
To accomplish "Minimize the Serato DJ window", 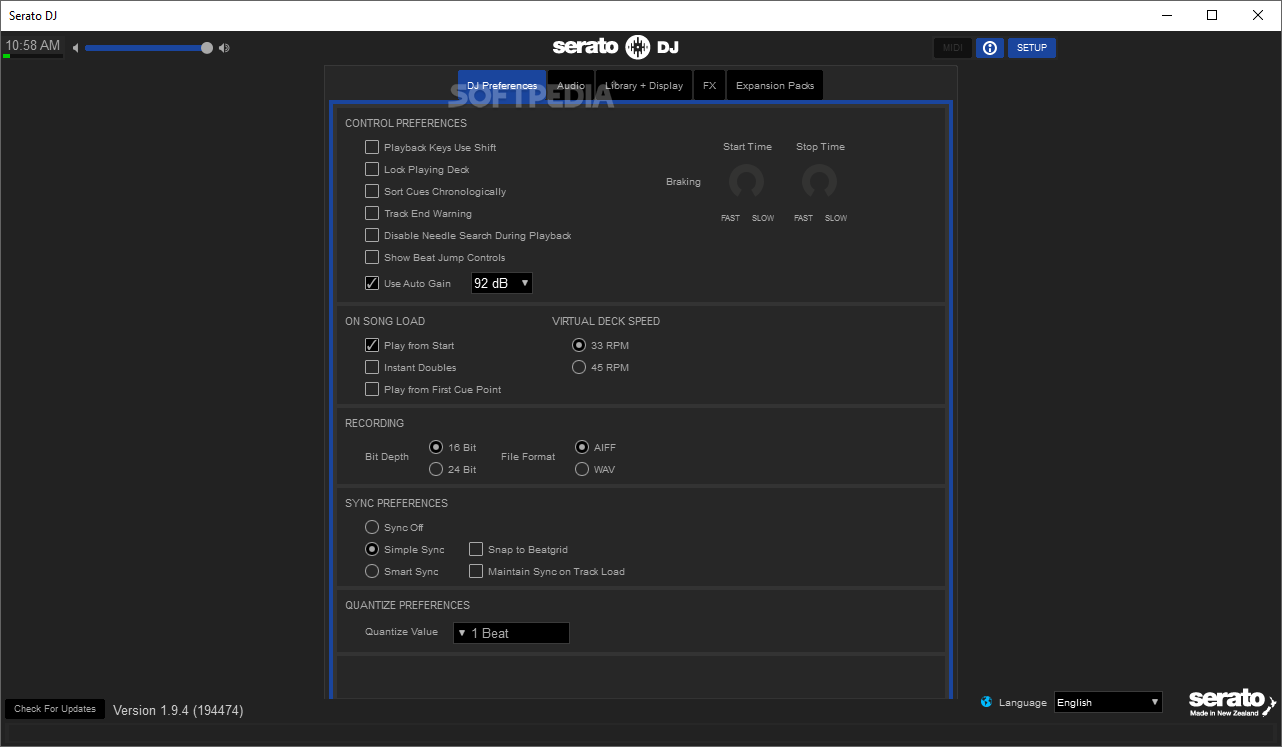I will (x=1165, y=15).
